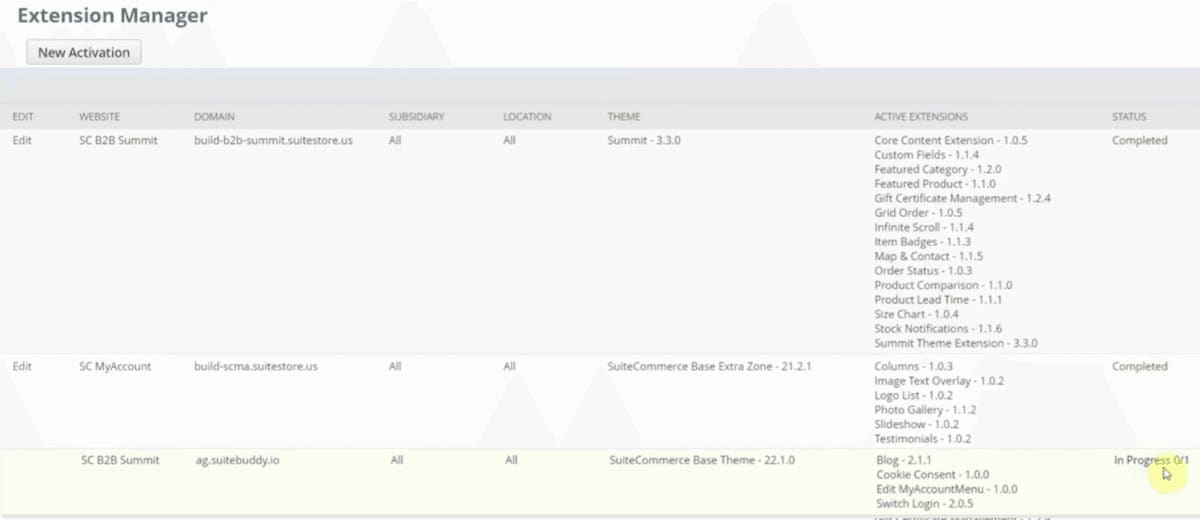1200x520 pixels.
Task: Click Summit Theme Extension - 3.3.0
Action: (956, 344)
